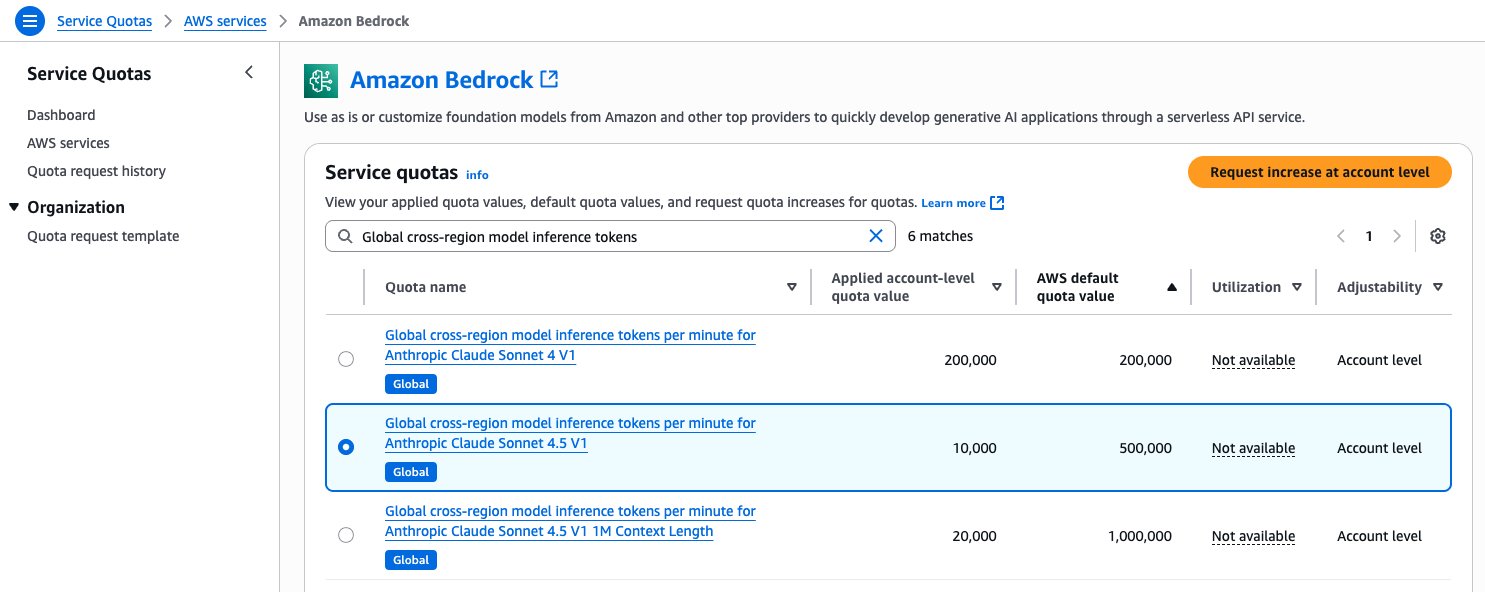Screen dimensions: 1485x592
Task: Sort by Quota name column
Action: tap(791, 287)
